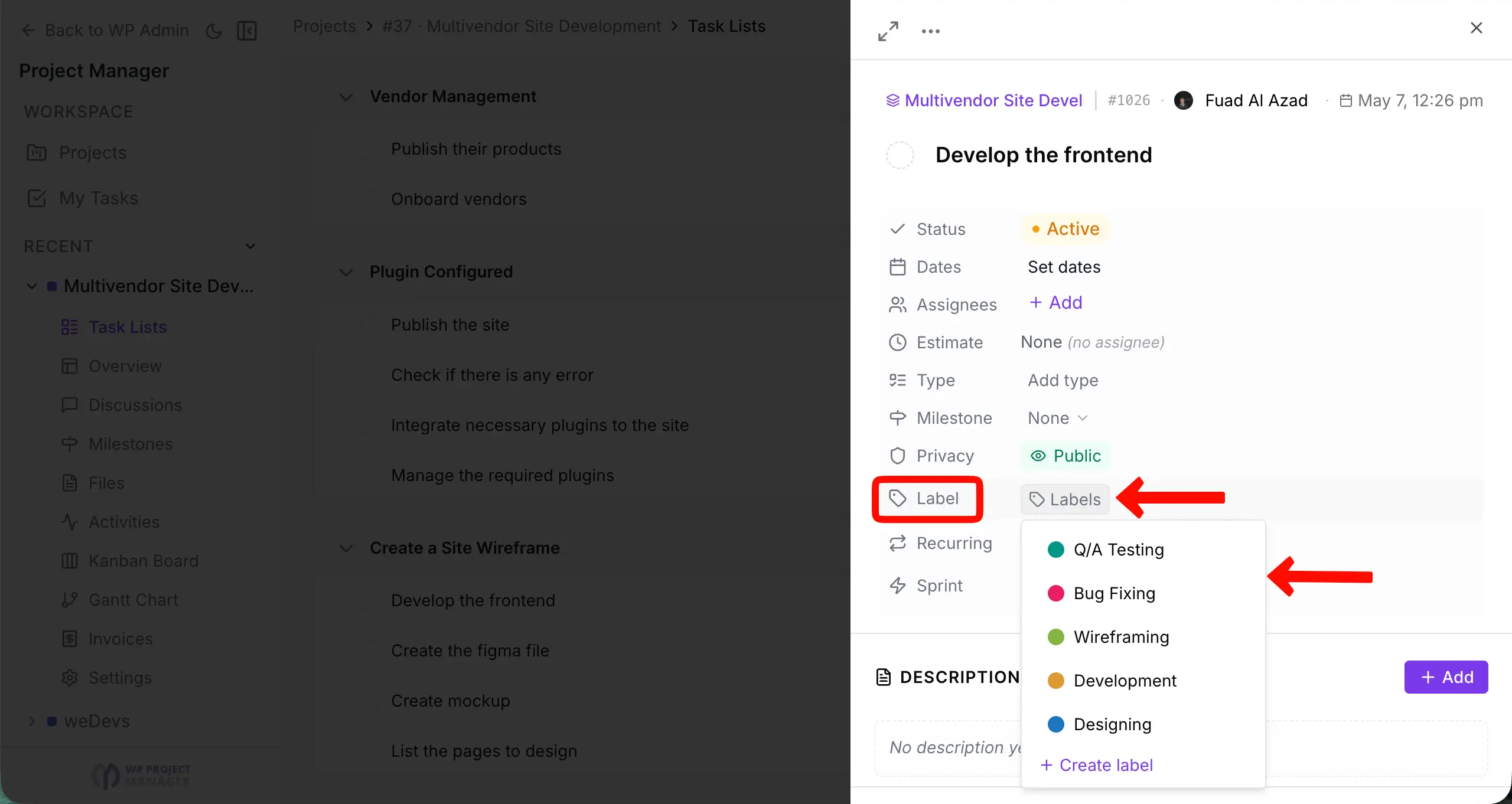Open Multivendor Site Devel project link
The height and width of the screenshot is (804, 1512).
pos(985,101)
